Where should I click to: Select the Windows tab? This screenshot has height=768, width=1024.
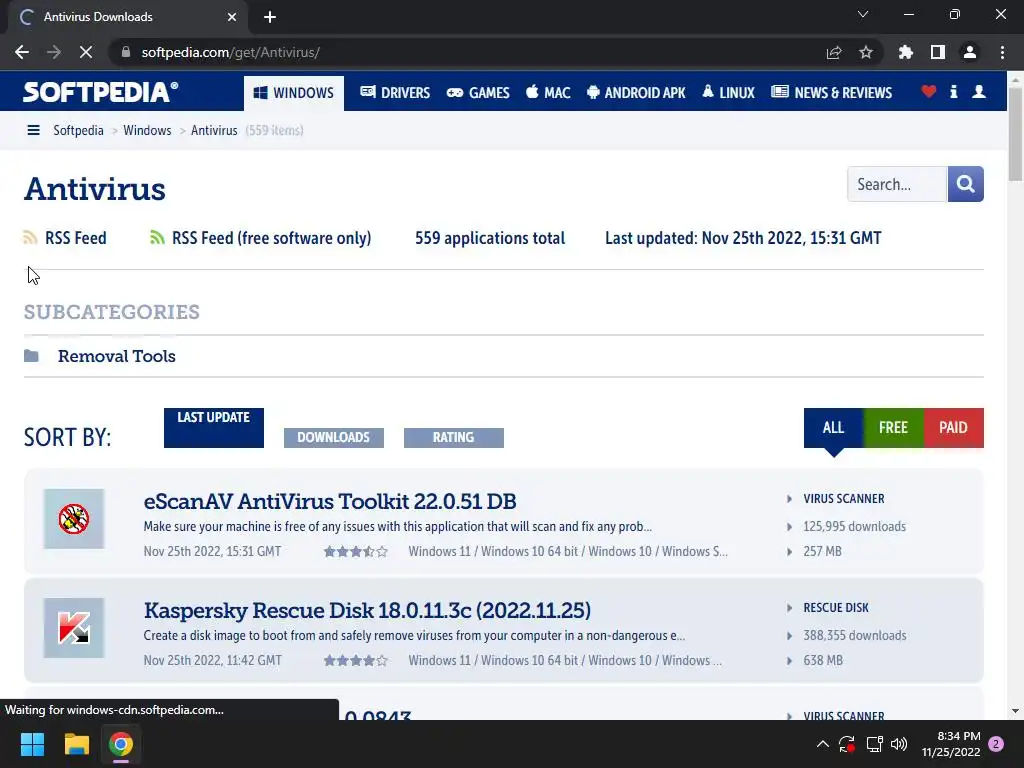[294, 93]
